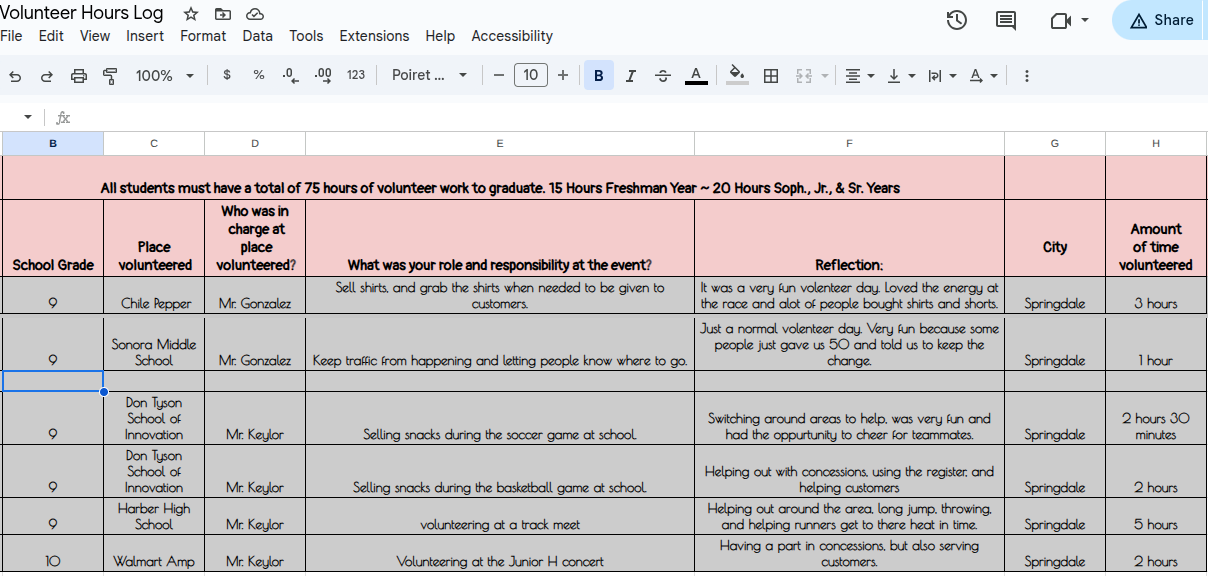Open the Extensions menu
Image resolution: width=1208 pixels, height=576 pixels.
tap(374, 36)
